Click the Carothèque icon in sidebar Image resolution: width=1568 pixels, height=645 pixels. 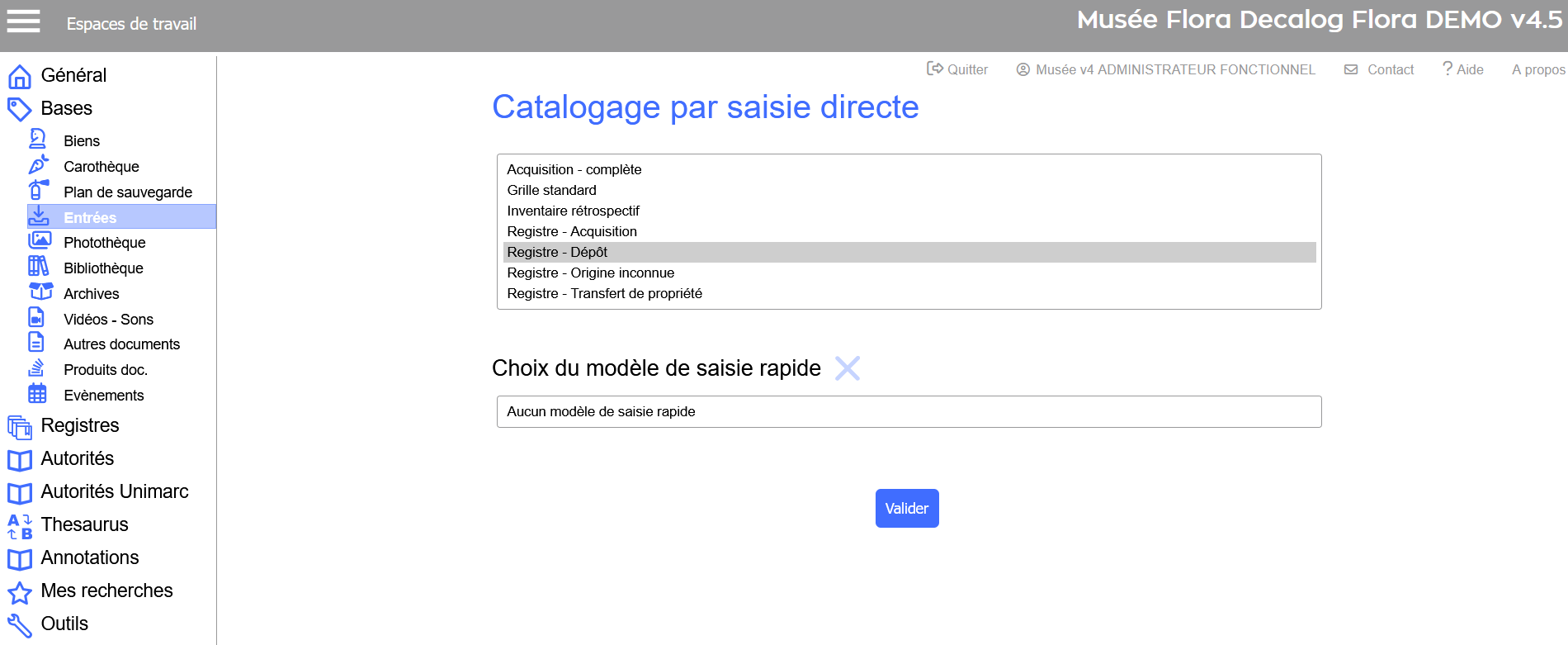pos(38,166)
